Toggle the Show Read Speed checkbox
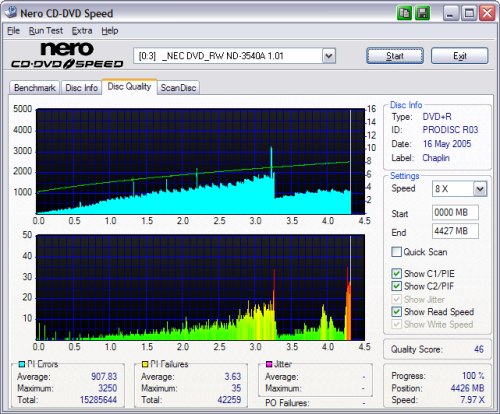Viewport: 500px width, 414px height. click(396, 312)
